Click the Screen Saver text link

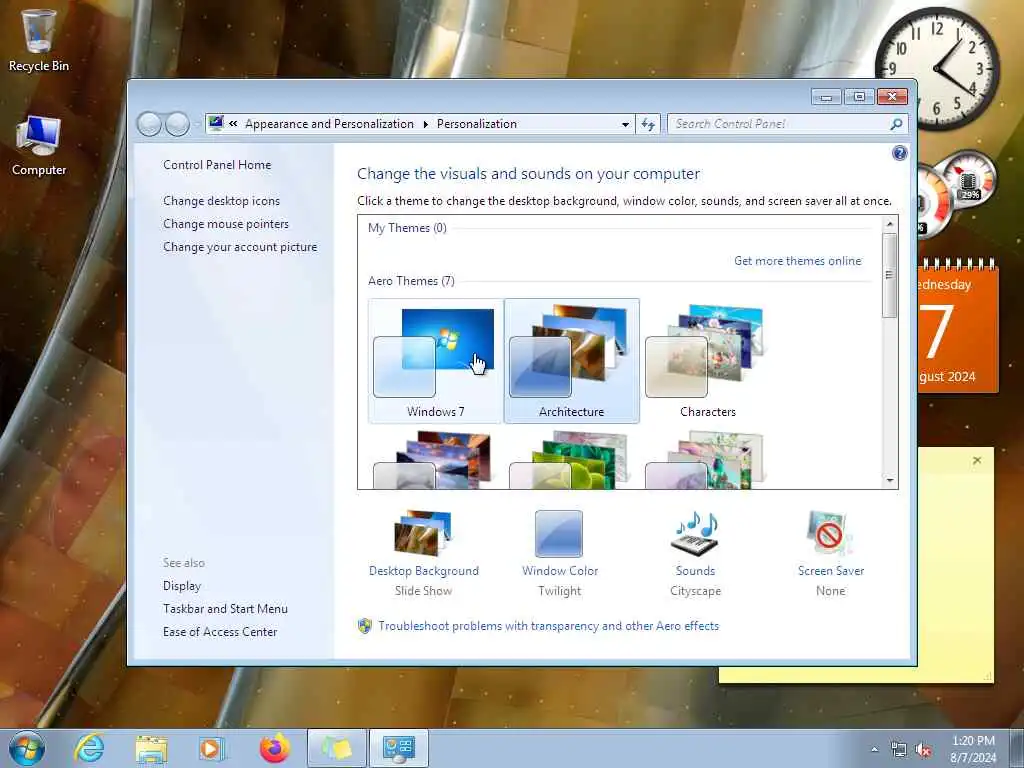coord(831,571)
